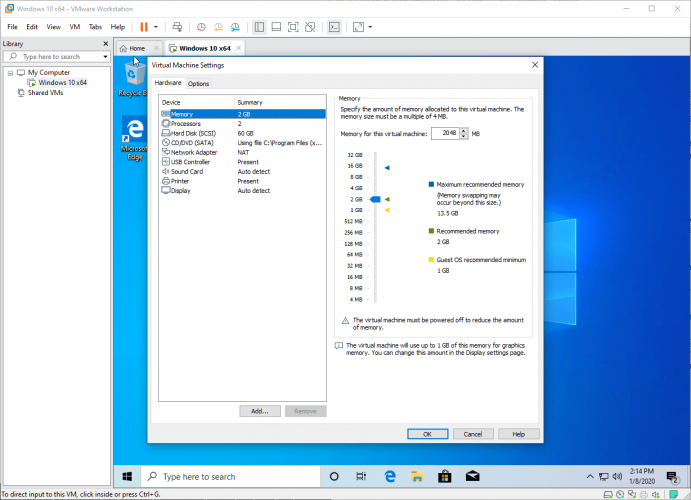Click the blue maximum recommended memory marker
691x500 pixels.
click(x=387, y=168)
